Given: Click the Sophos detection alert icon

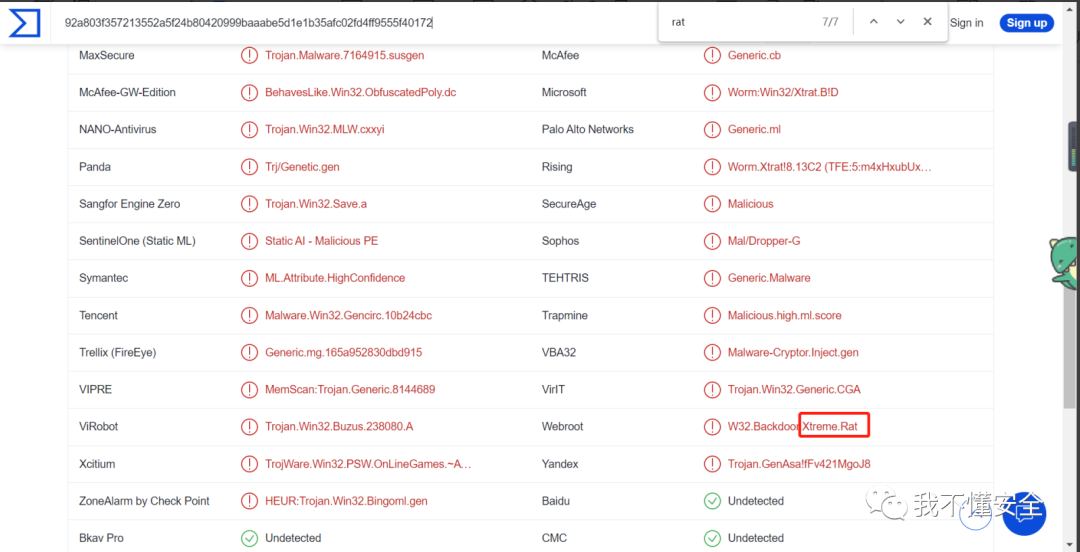Looking at the screenshot, I should pos(712,241).
